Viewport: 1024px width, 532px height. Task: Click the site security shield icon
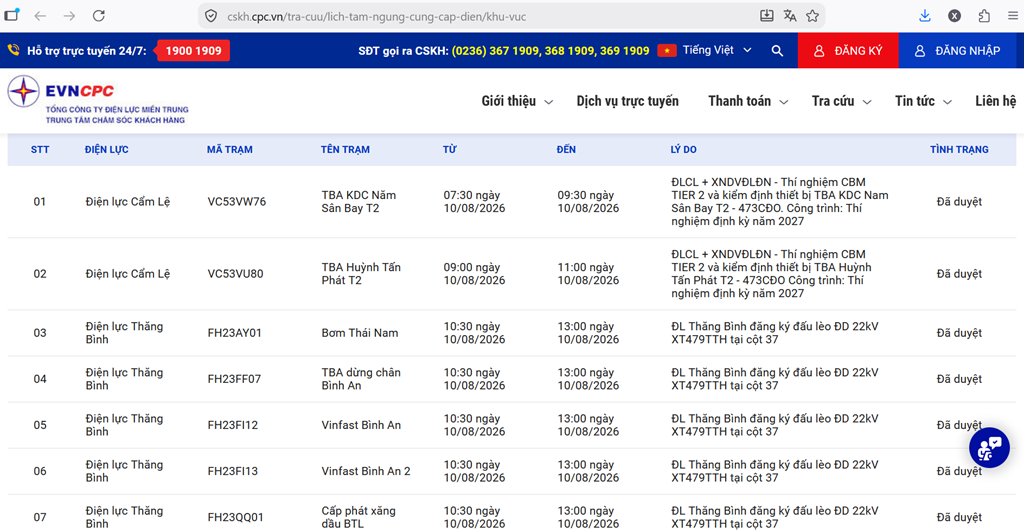click(211, 16)
